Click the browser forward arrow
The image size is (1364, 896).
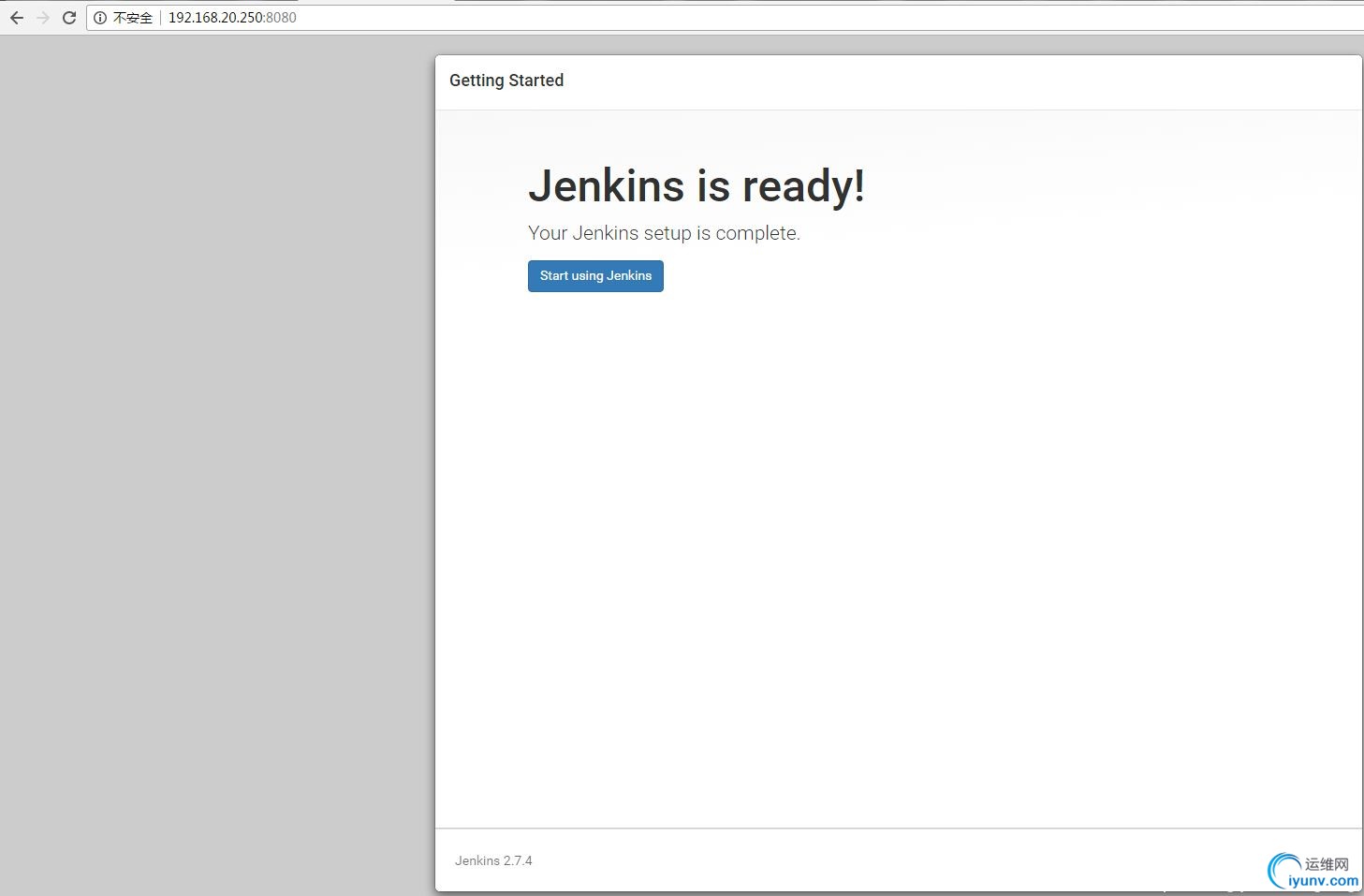(x=43, y=18)
